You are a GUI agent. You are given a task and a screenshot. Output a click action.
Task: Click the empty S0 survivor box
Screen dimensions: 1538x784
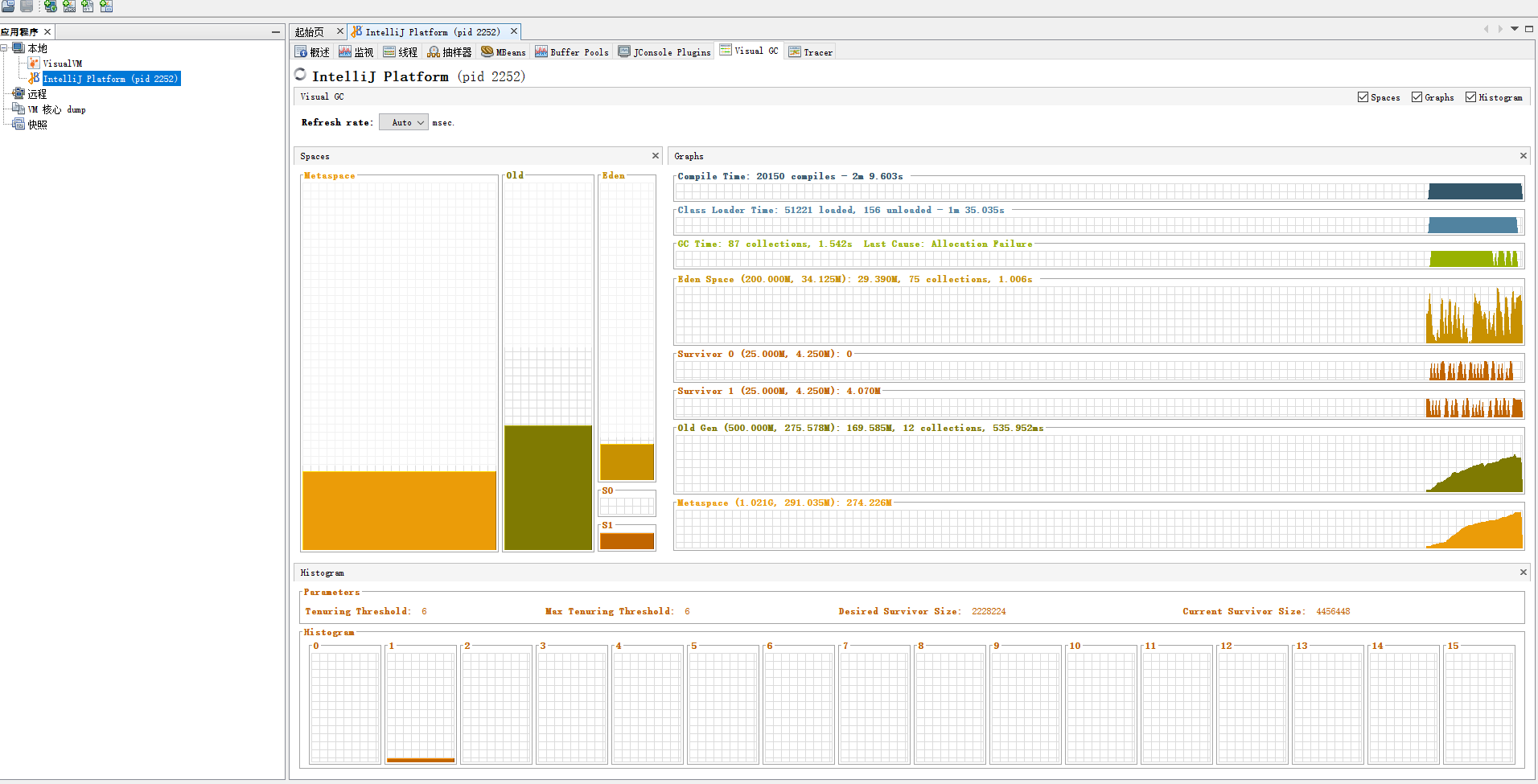tap(627, 506)
